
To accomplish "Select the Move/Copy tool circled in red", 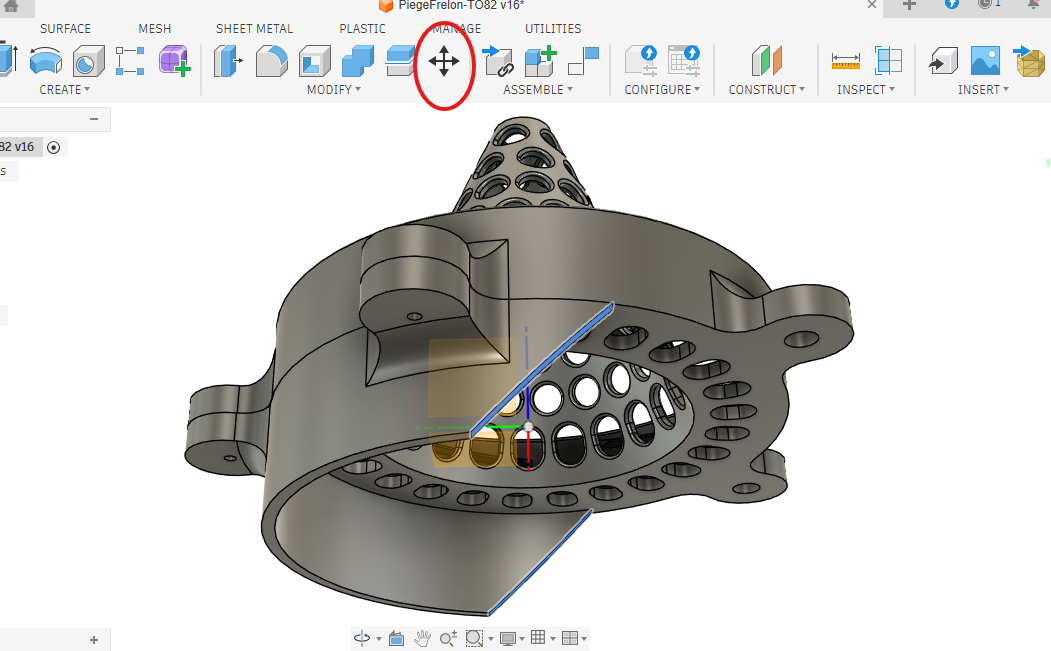I will click(444, 62).
